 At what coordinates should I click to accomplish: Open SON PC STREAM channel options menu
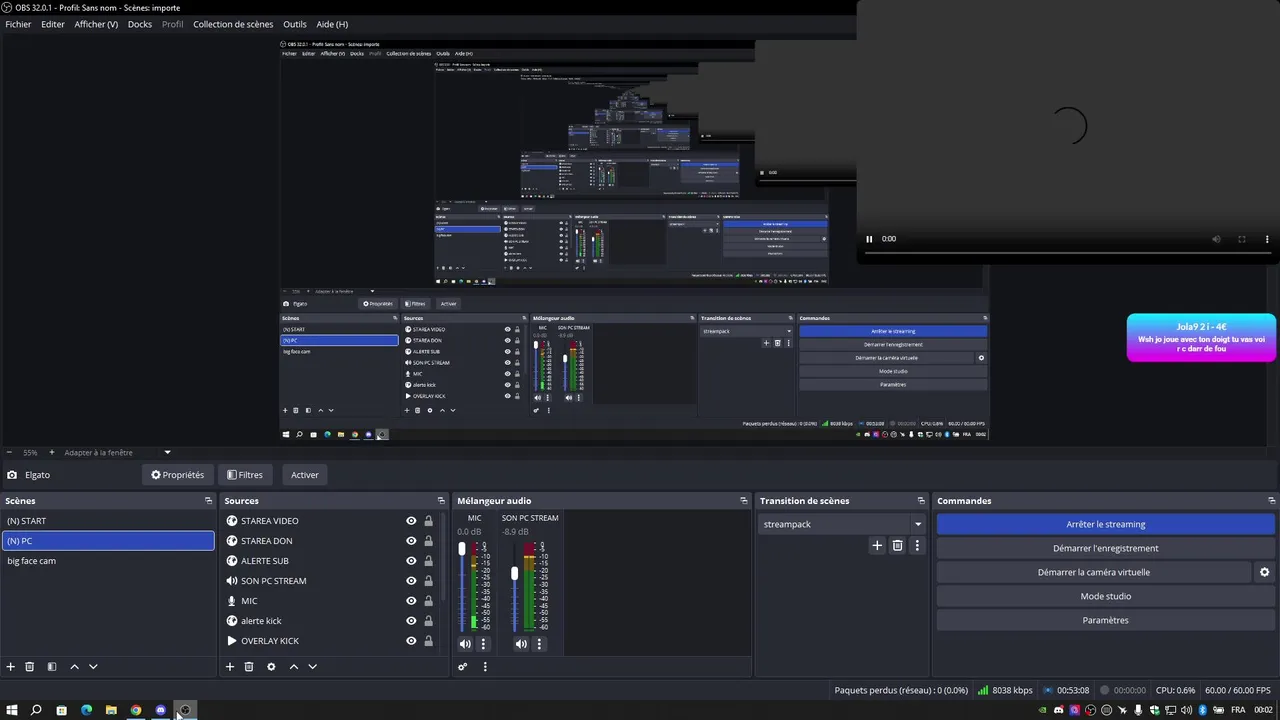point(539,644)
